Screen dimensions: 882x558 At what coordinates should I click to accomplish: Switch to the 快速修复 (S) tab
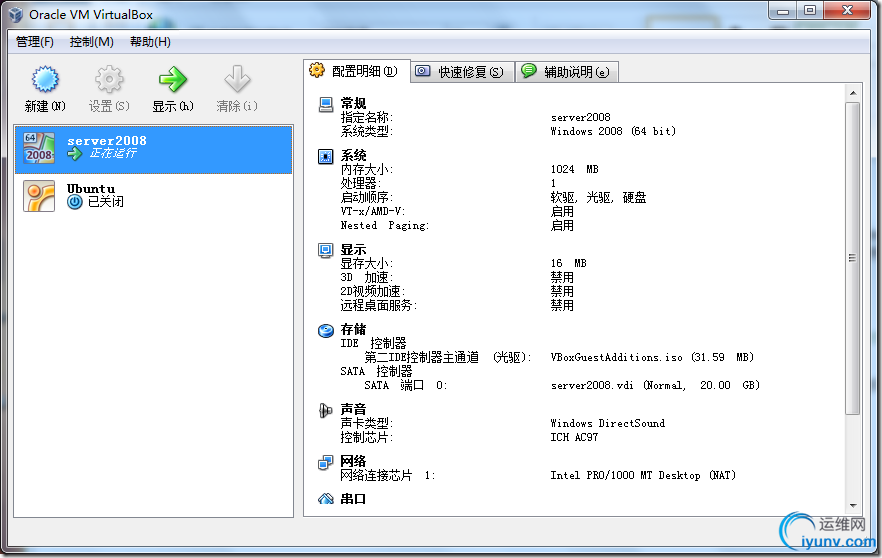(x=462, y=72)
